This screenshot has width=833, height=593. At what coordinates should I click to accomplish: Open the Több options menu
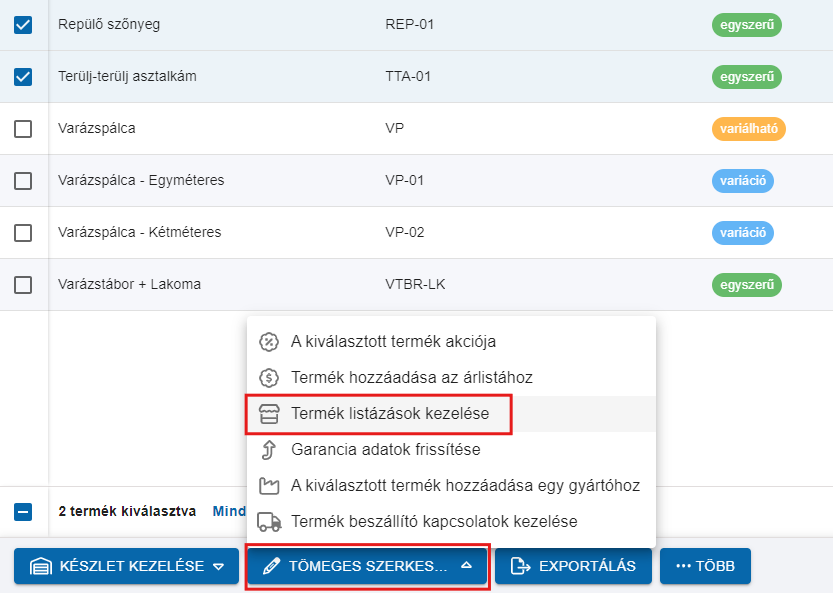tap(705, 566)
